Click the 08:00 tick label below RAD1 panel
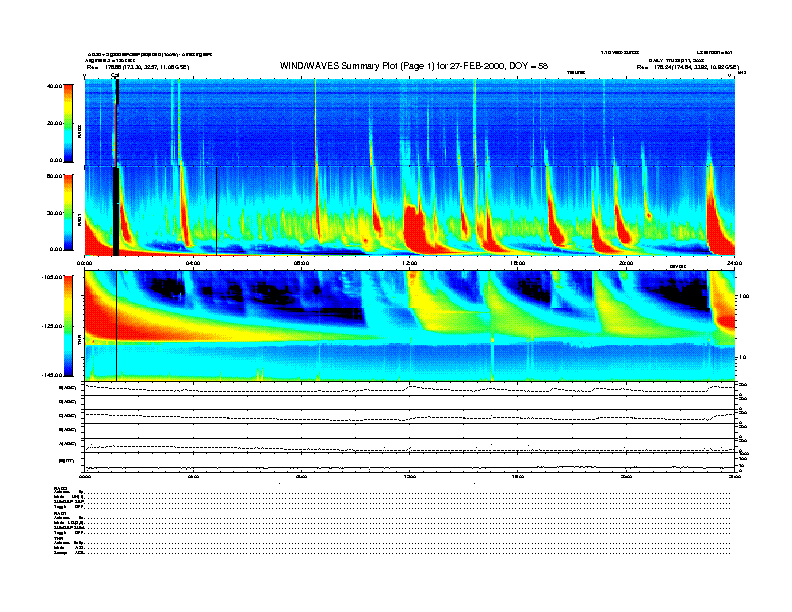This screenshot has width=792, height=612. (x=301, y=263)
